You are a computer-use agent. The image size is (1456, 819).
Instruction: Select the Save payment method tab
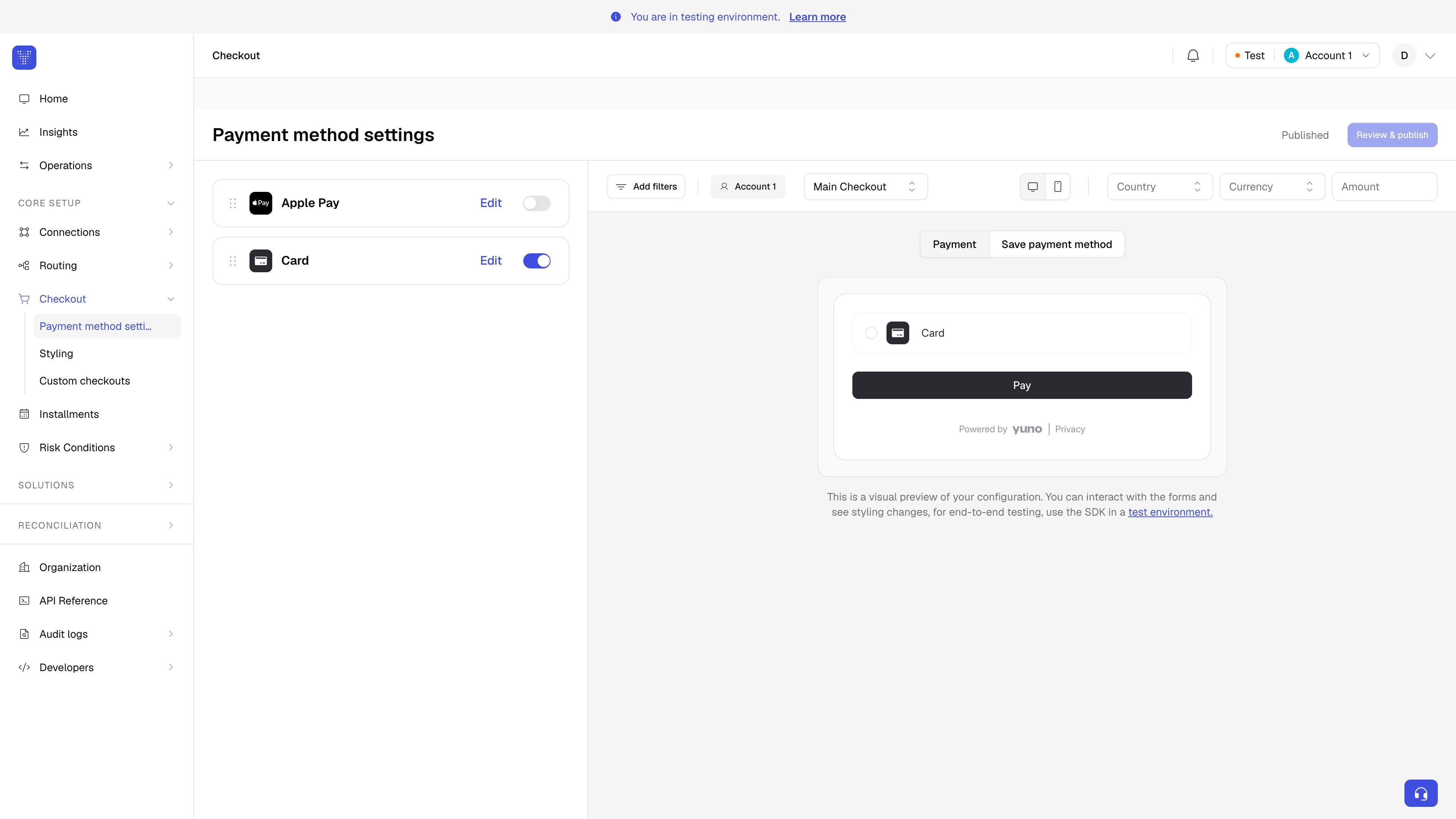click(1056, 244)
